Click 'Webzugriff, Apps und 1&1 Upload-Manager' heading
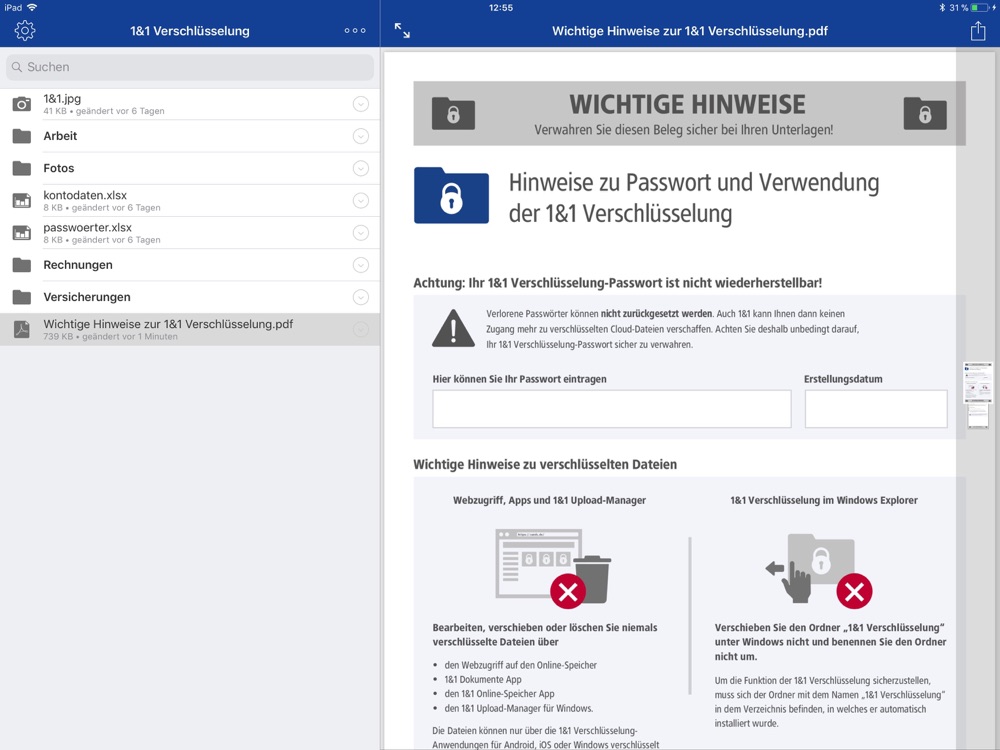1000x750 pixels. (x=549, y=500)
